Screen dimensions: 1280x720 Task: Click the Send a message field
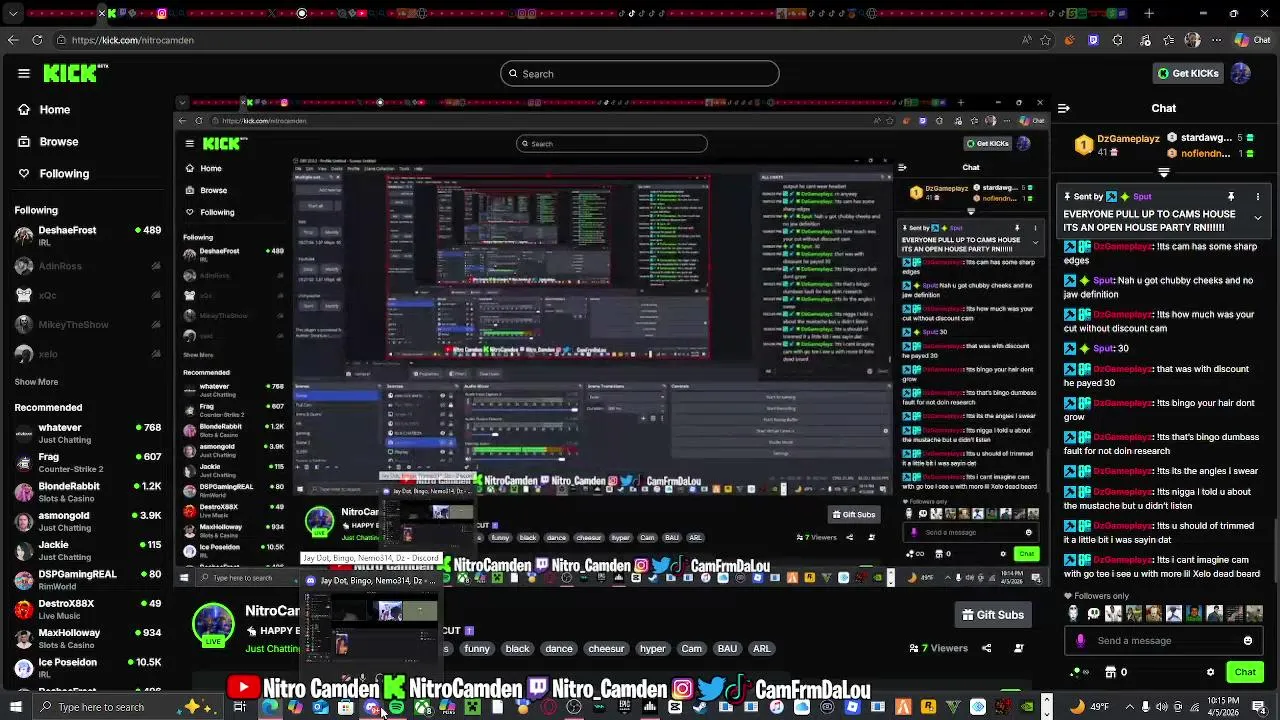point(1164,641)
